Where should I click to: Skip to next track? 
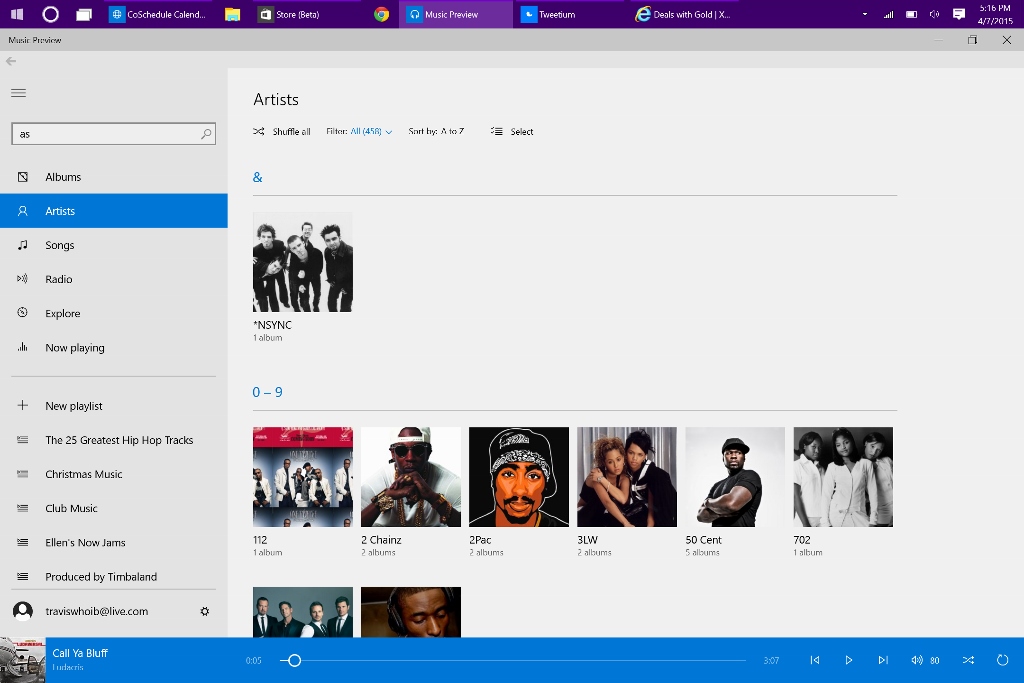pos(883,660)
